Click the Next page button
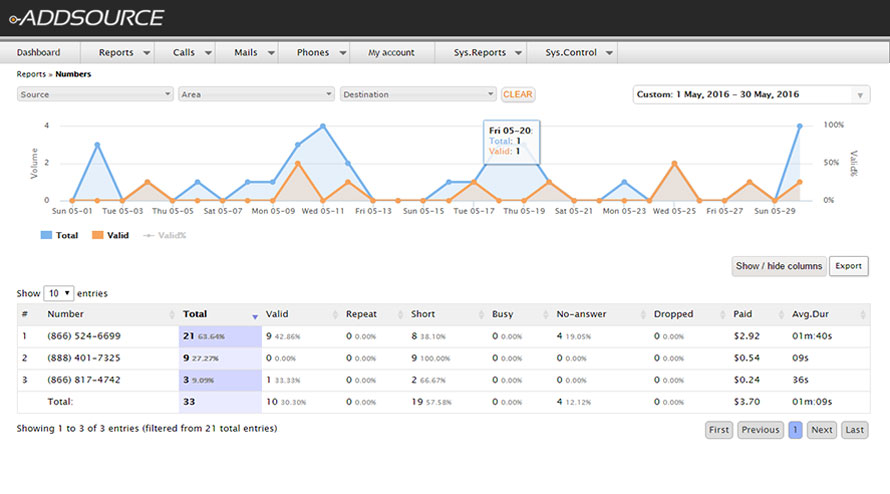 [x=822, y=430]
